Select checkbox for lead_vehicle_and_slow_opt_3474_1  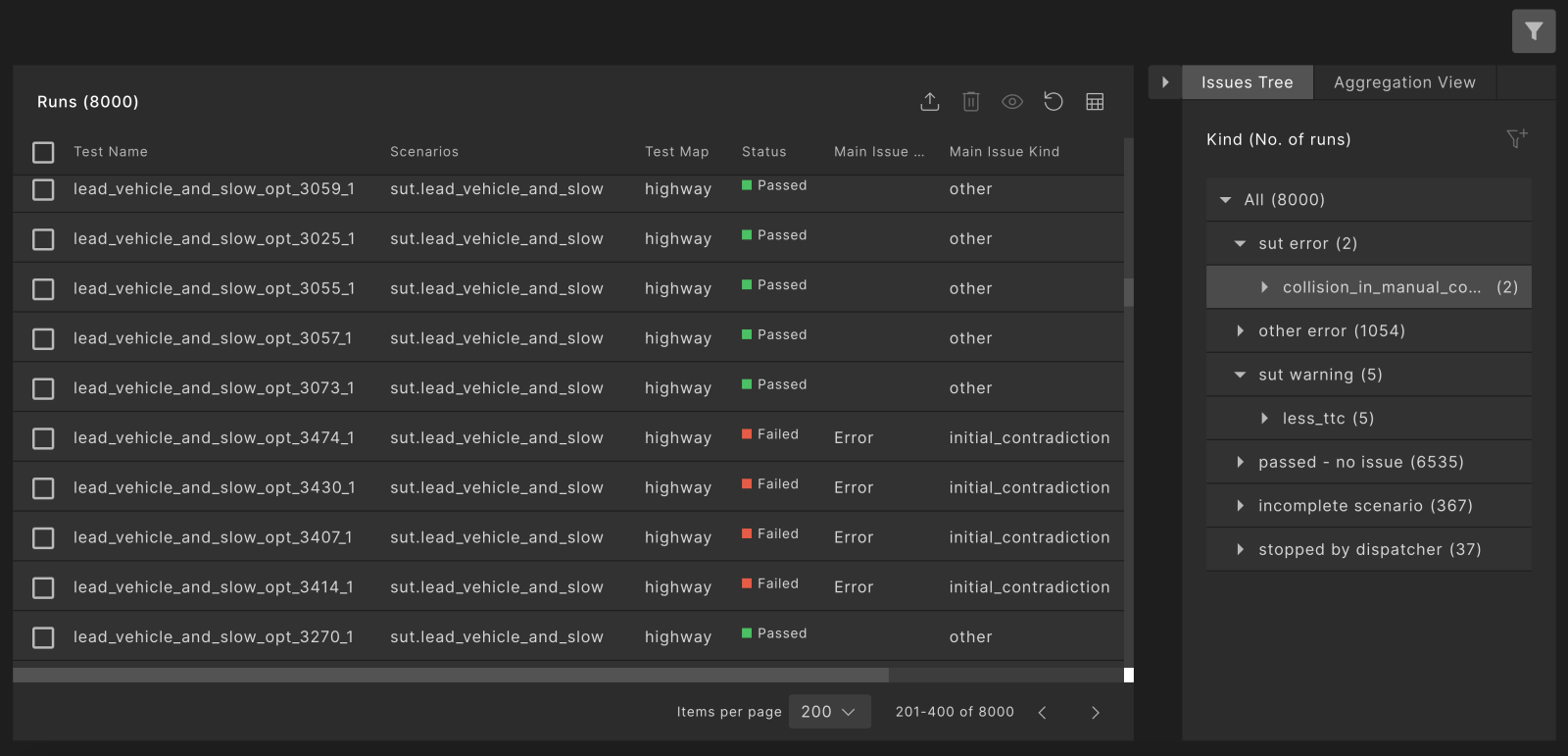tap(43, 438)
